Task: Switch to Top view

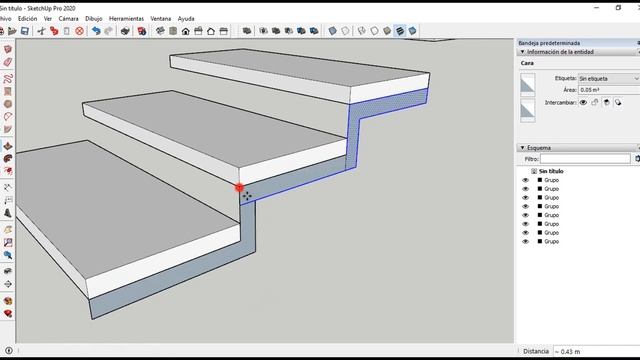Action: [173, 31]
